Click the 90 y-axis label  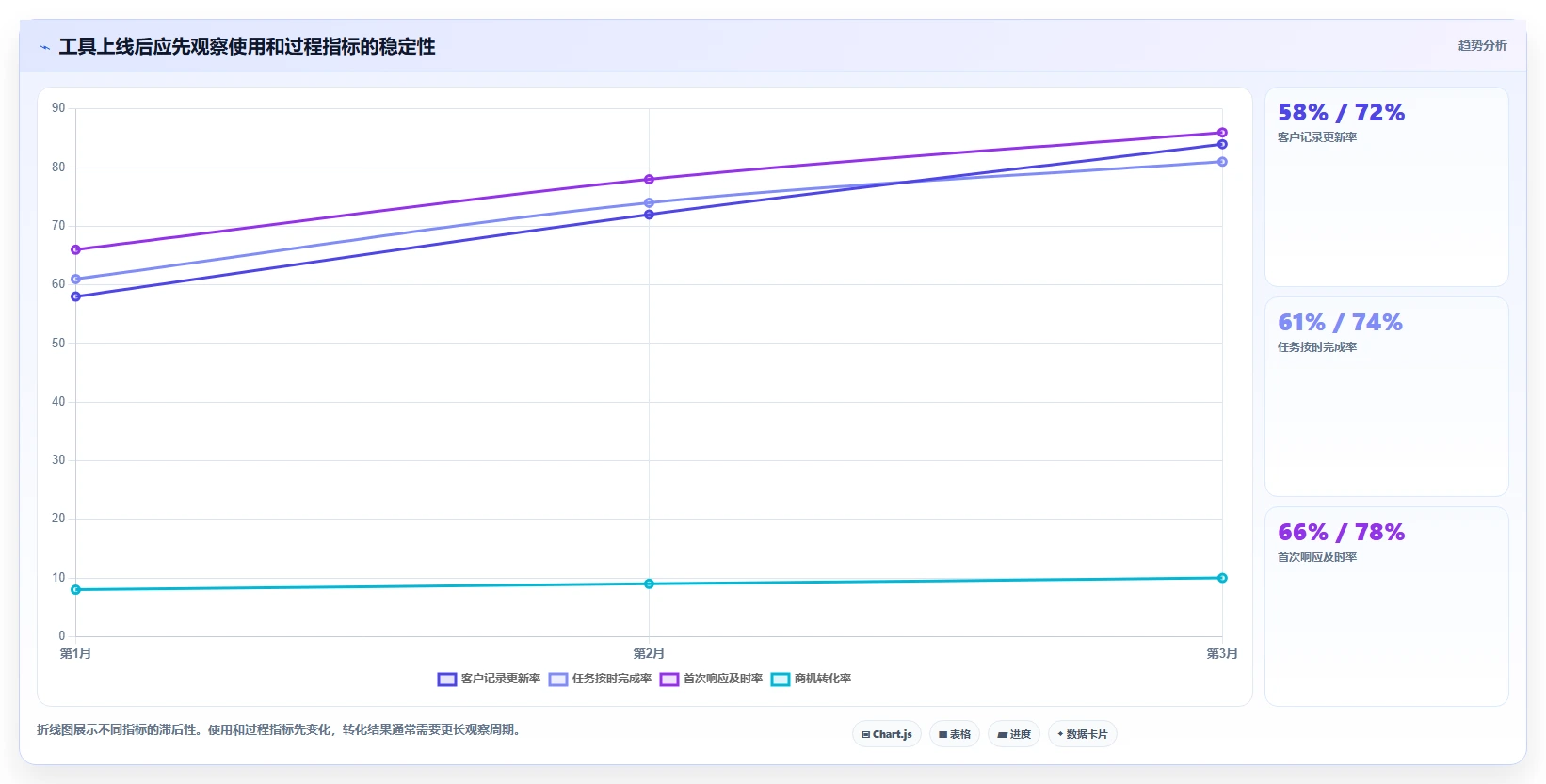pos(58,108)
